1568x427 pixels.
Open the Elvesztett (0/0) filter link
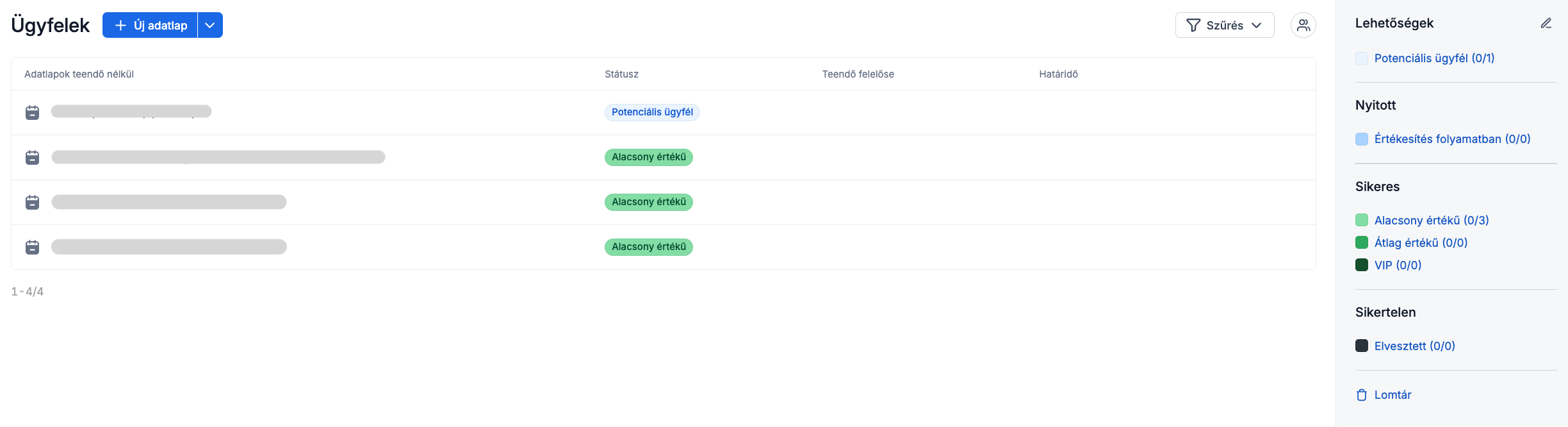coord(1414,346)
